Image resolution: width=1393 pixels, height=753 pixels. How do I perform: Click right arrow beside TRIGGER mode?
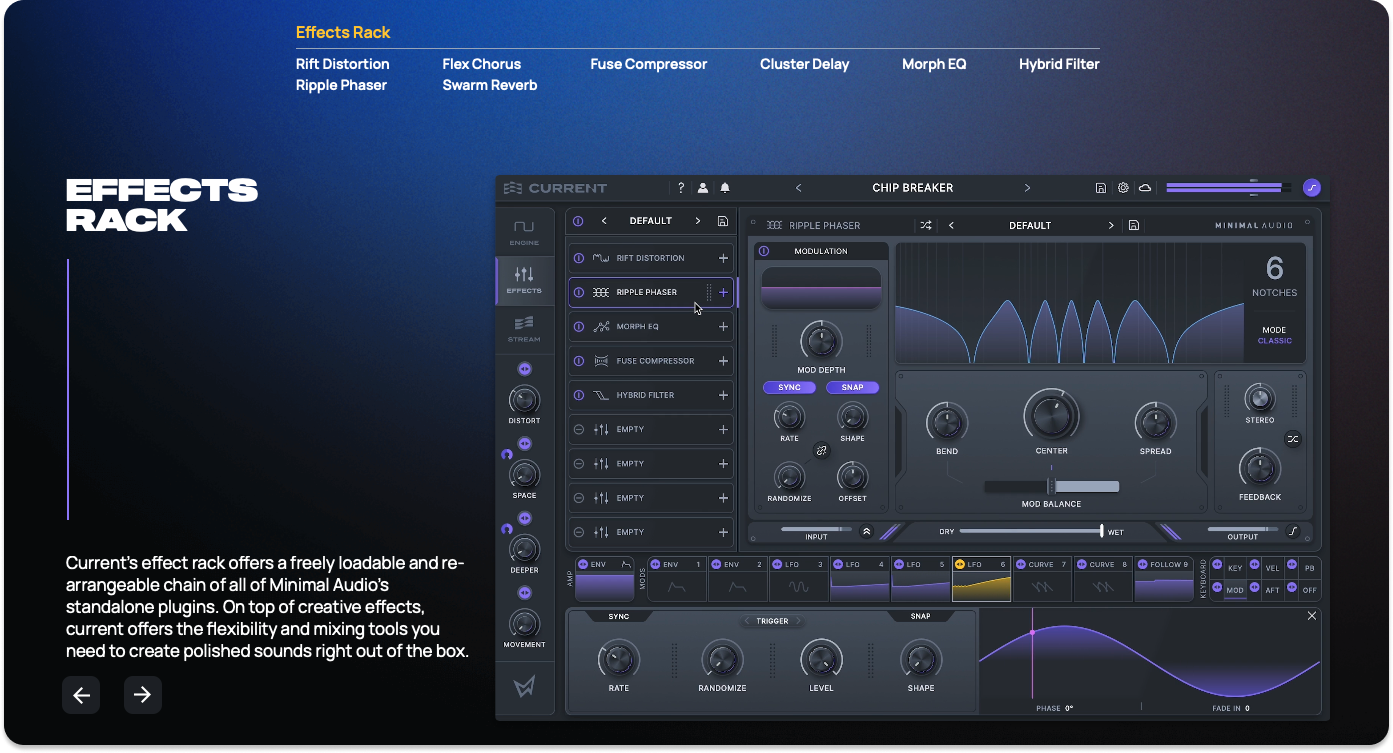[x=799, y=621]
